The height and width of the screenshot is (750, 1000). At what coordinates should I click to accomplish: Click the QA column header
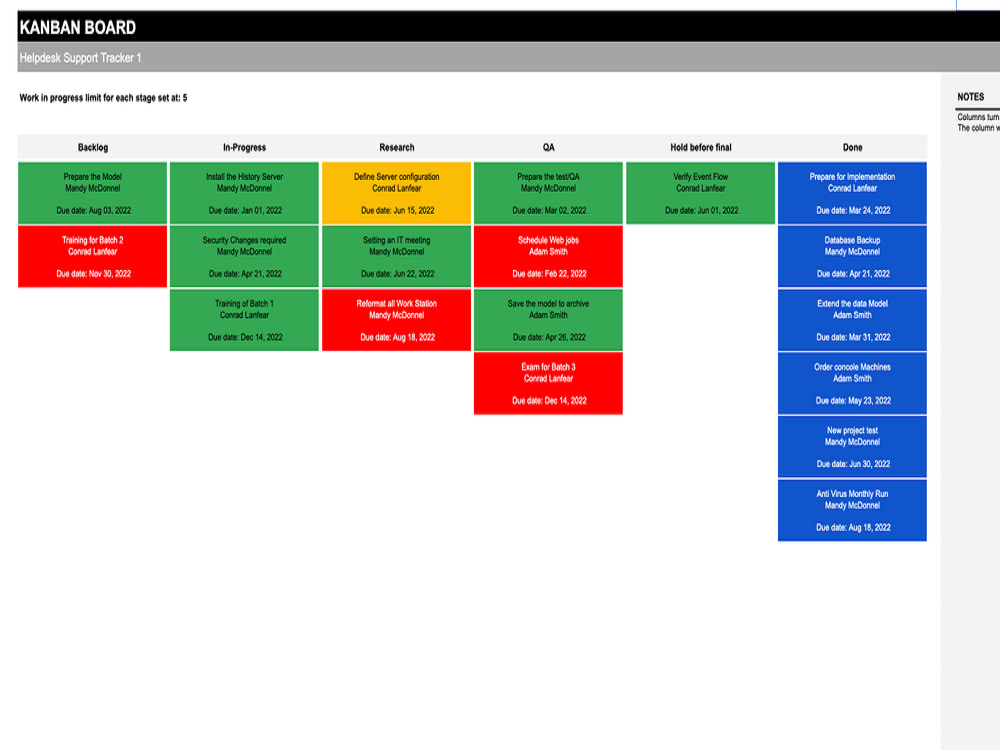click(549, 147)
